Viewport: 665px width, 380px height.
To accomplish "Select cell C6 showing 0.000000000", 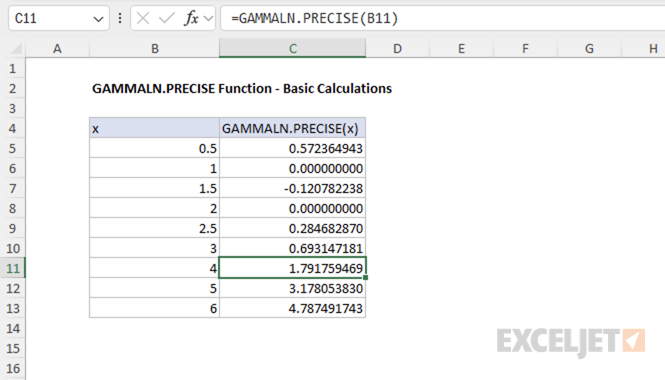I will (292, 168).
